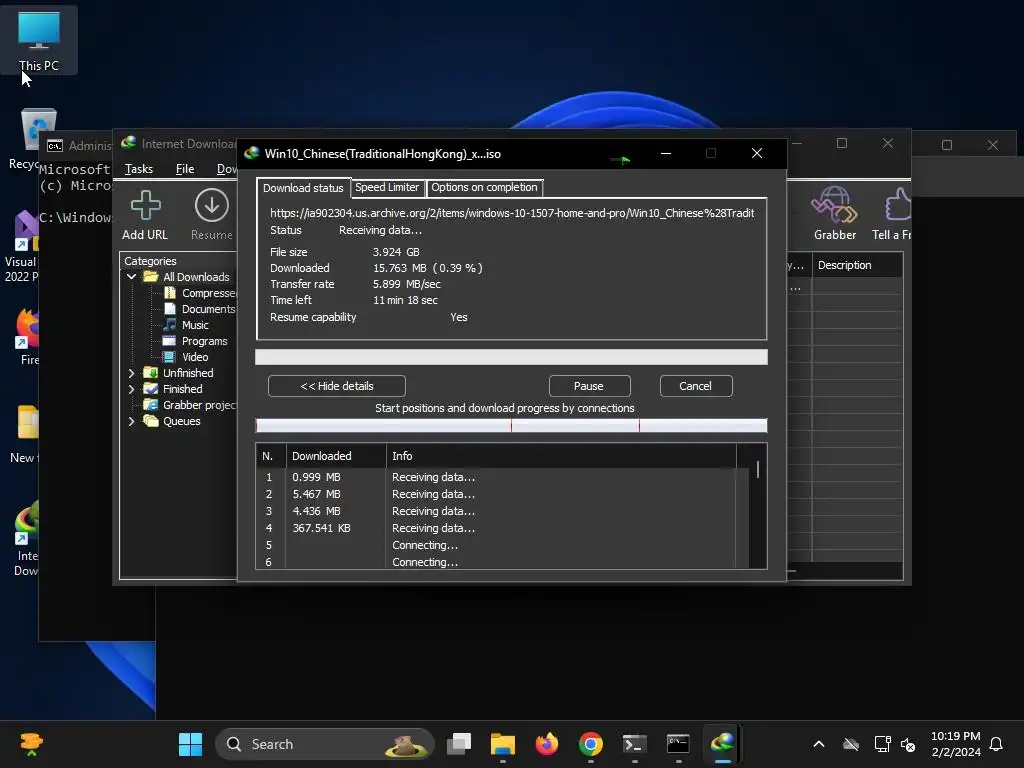
Task: Open the File menu in IDM
Action: tap(185, 169)
